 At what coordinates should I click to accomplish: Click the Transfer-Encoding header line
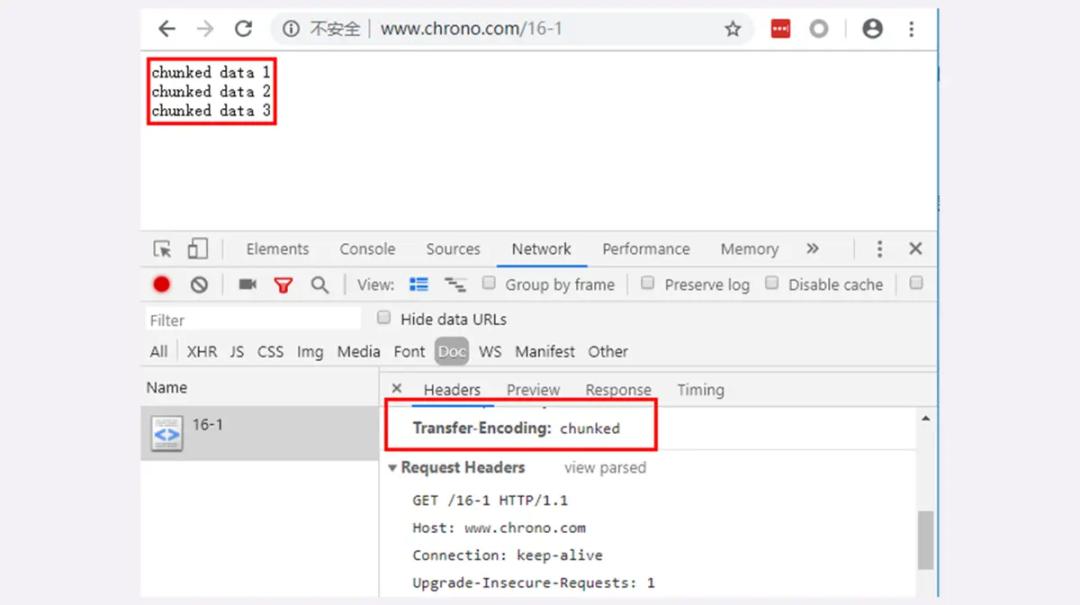516,429
